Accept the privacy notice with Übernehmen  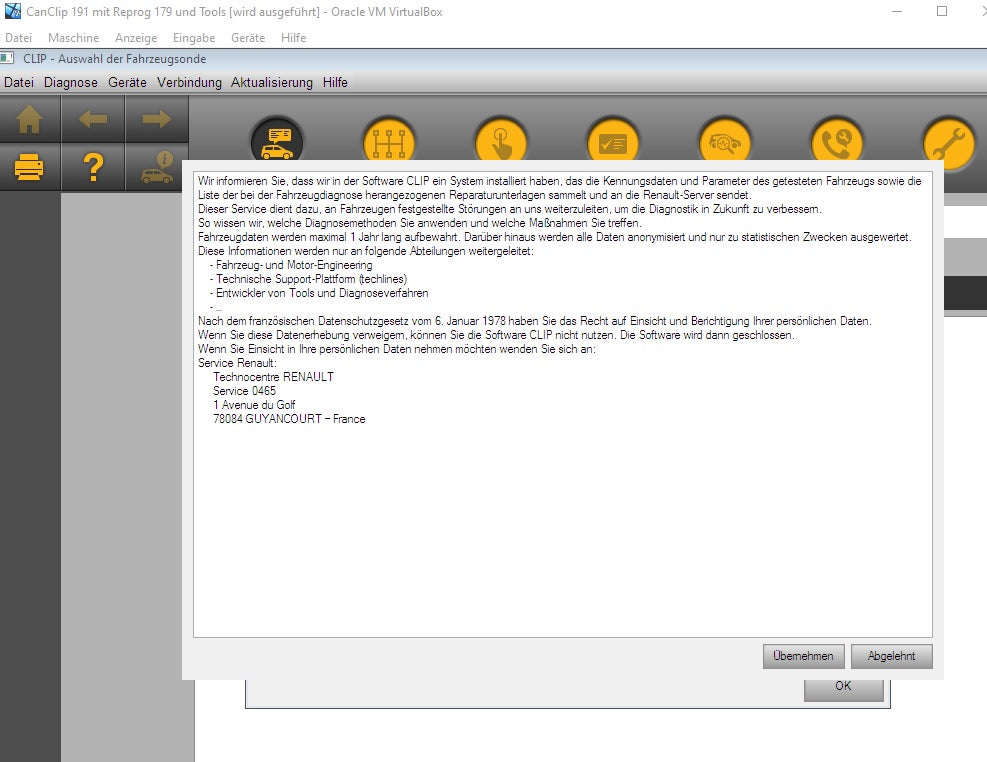click(x=803, y=656)
